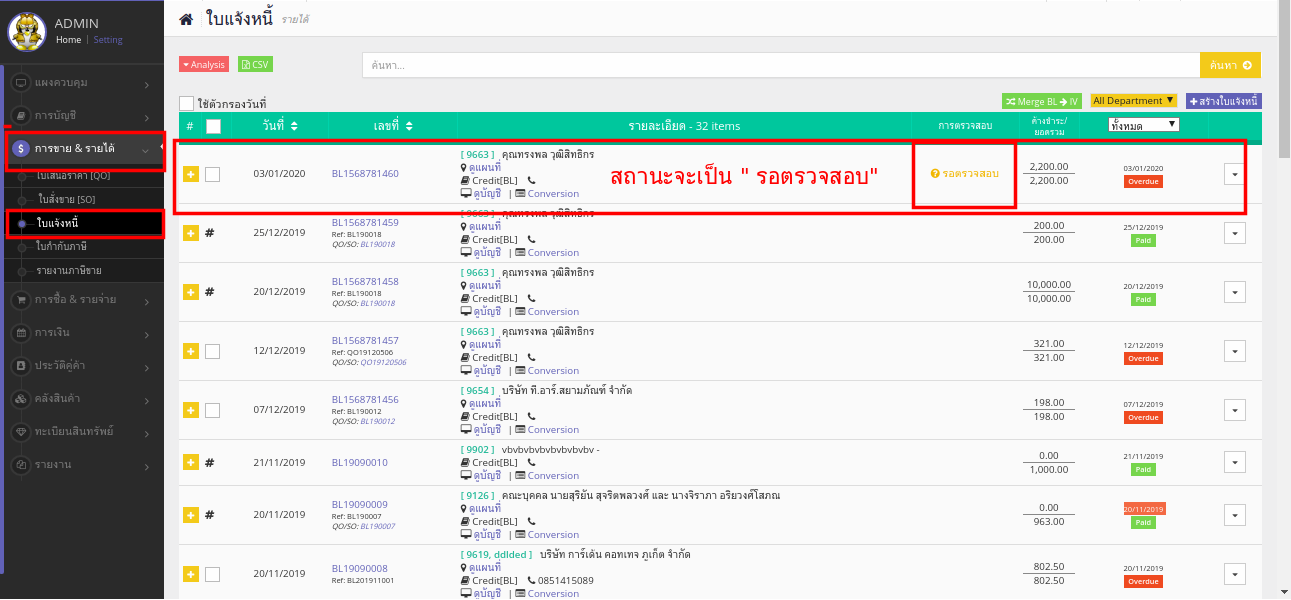Open invoice link BL1568781460
The width and height of the screenshot is (1291, 600).
[x=365, y=174]
